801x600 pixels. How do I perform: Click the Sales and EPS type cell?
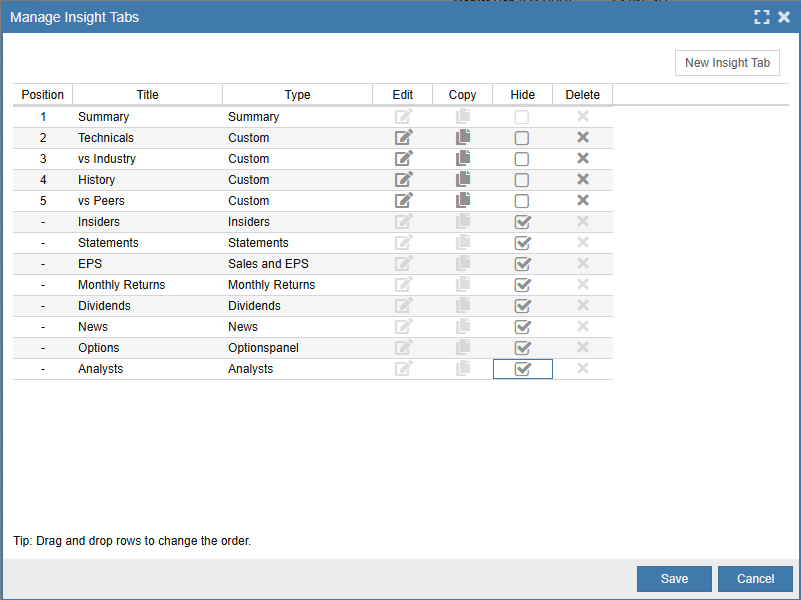click(297, 263)
